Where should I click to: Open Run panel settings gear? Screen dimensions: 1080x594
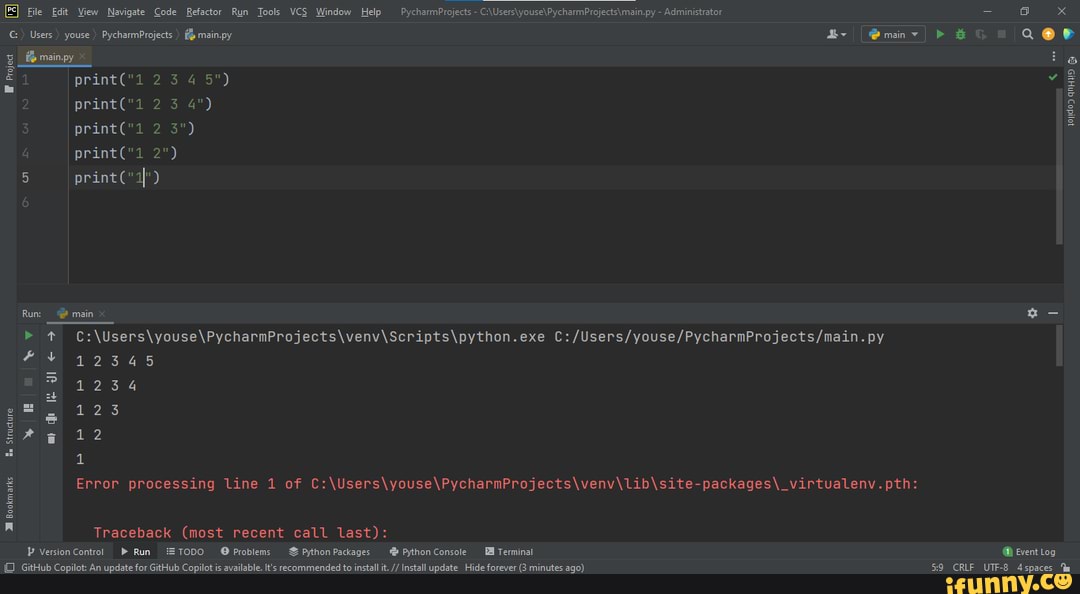[1032, 313]
